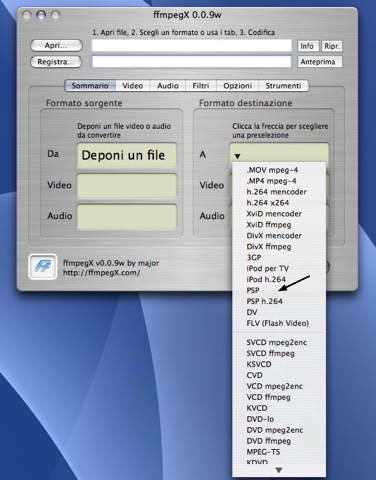Select h.264 x264 preset
Screen dimensions: 376x480
click(x=279, y=203)
